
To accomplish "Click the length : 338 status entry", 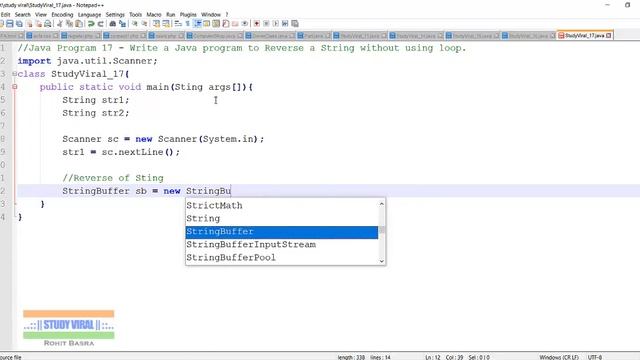I will coord(351,357).
